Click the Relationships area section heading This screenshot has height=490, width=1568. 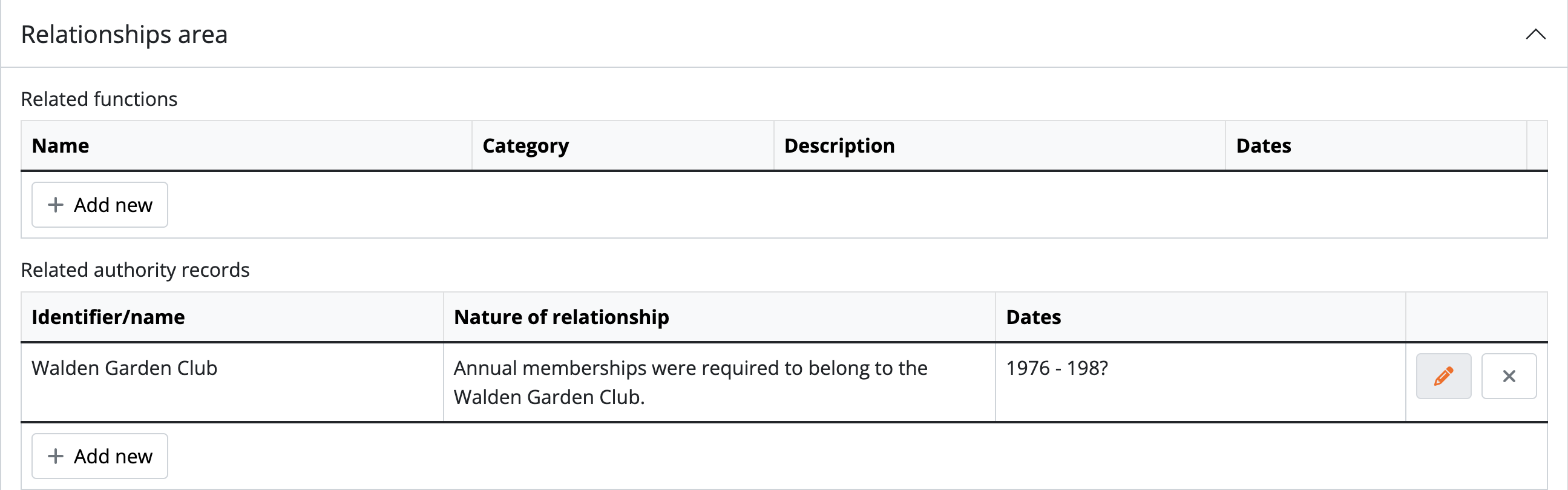[x=124, y=34]
